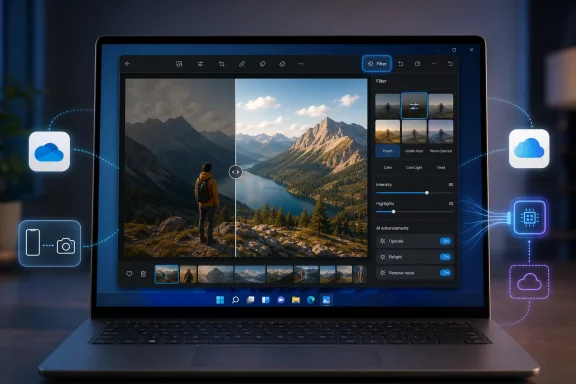Viewport: 576px width, 384px height.
Task: Click the "AI enhancements" section heading
Action: 392,228
